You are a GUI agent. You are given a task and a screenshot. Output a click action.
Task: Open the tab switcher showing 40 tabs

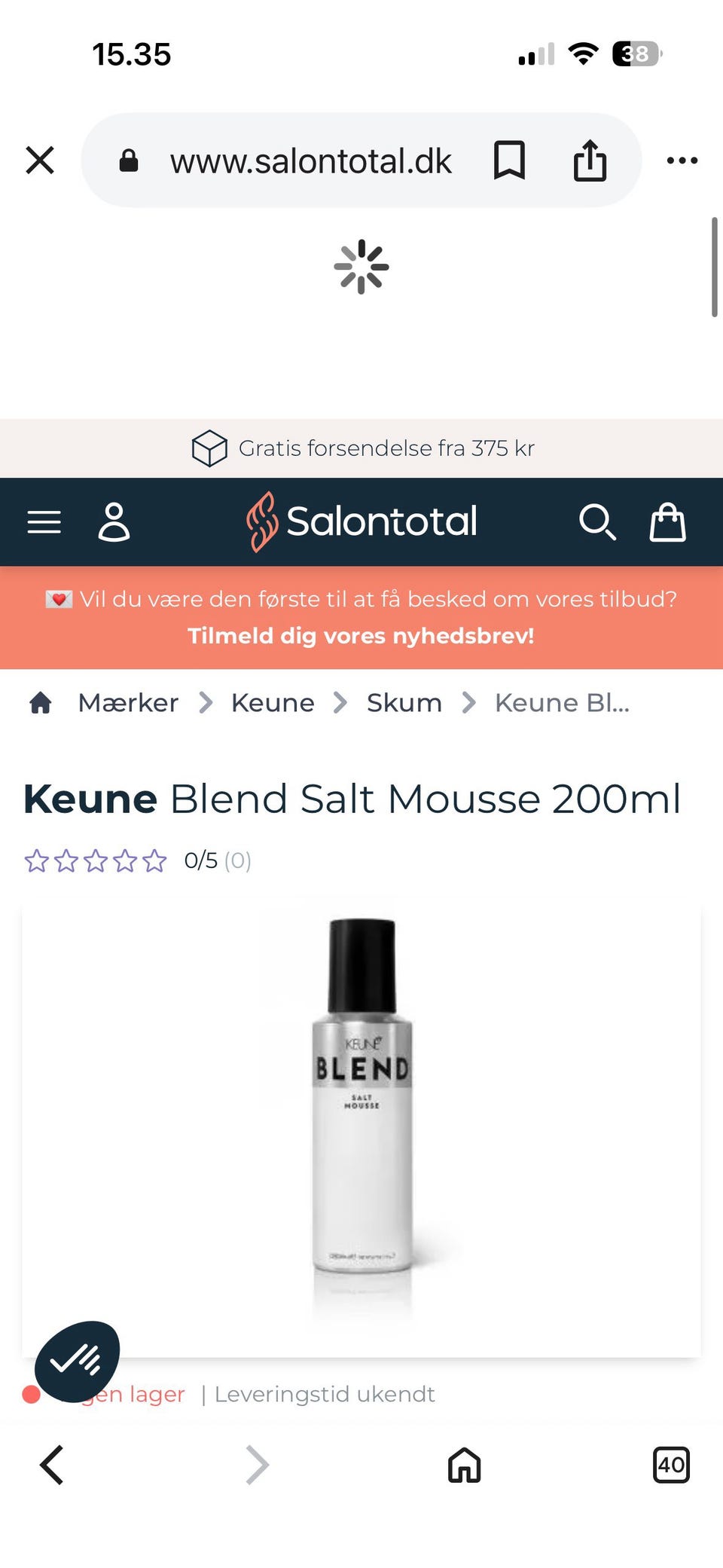coord(670,1465)
